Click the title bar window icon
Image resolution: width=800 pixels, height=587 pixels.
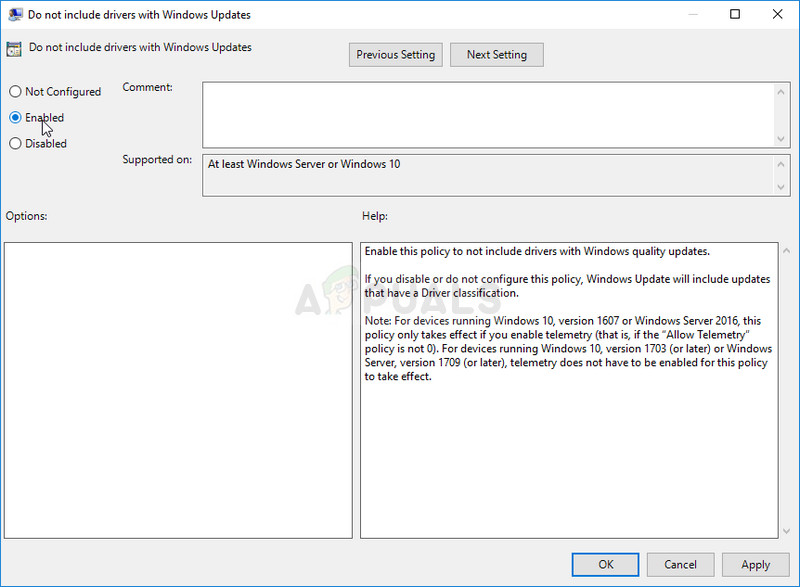pos(15,14)
